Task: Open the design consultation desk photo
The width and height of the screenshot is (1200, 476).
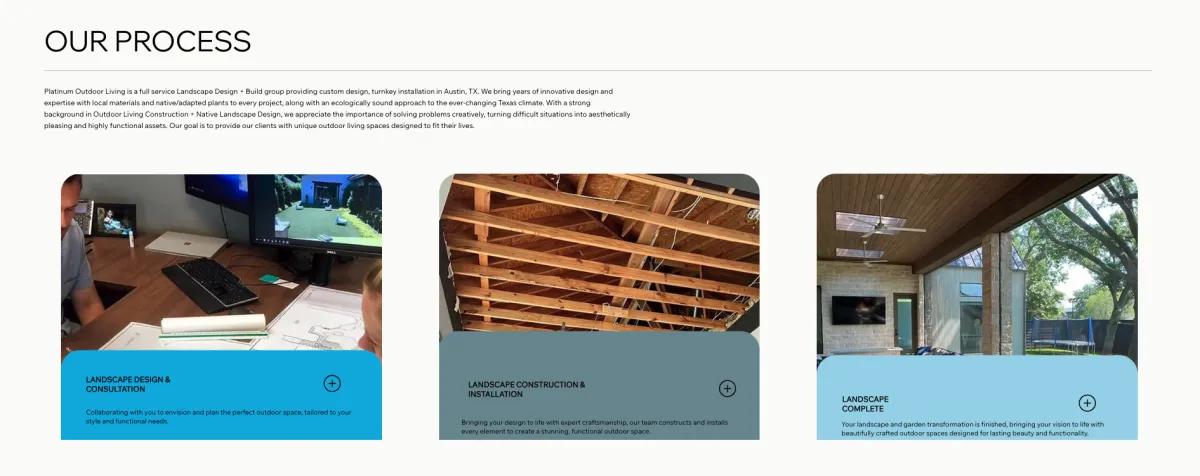Action: 221,262
